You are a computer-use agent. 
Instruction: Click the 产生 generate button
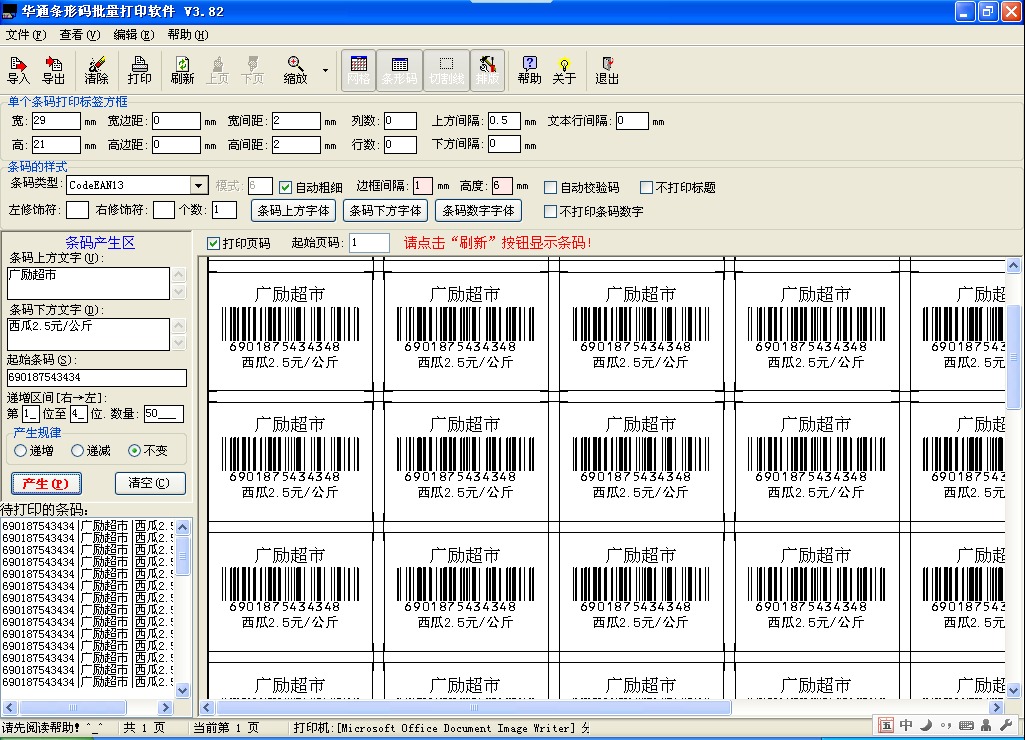[45, 483]
